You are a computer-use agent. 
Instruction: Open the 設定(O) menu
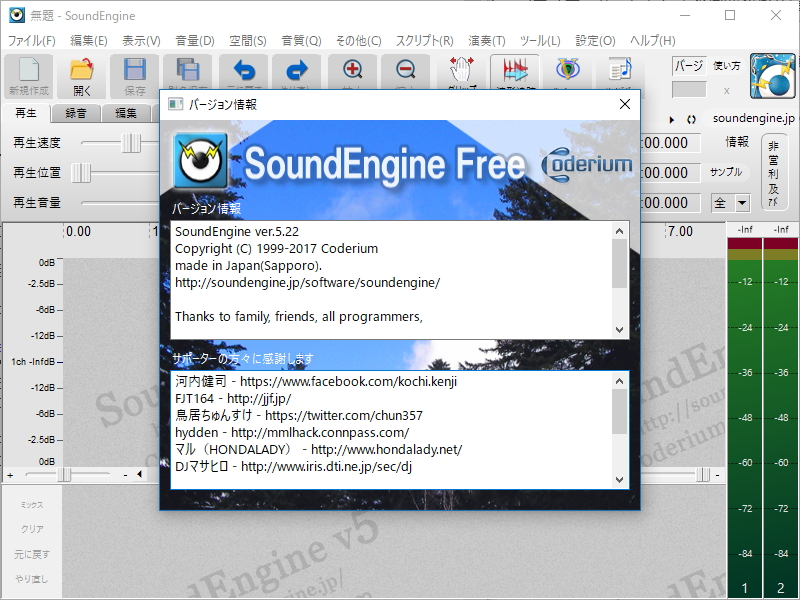[595, 41]
